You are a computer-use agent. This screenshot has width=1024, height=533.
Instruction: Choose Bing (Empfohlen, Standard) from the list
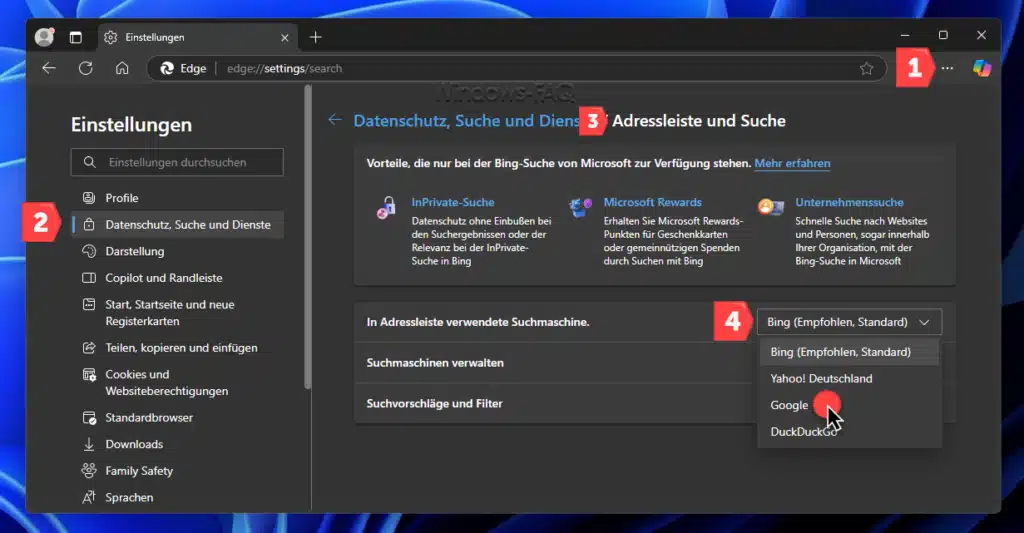pos(849,352)
